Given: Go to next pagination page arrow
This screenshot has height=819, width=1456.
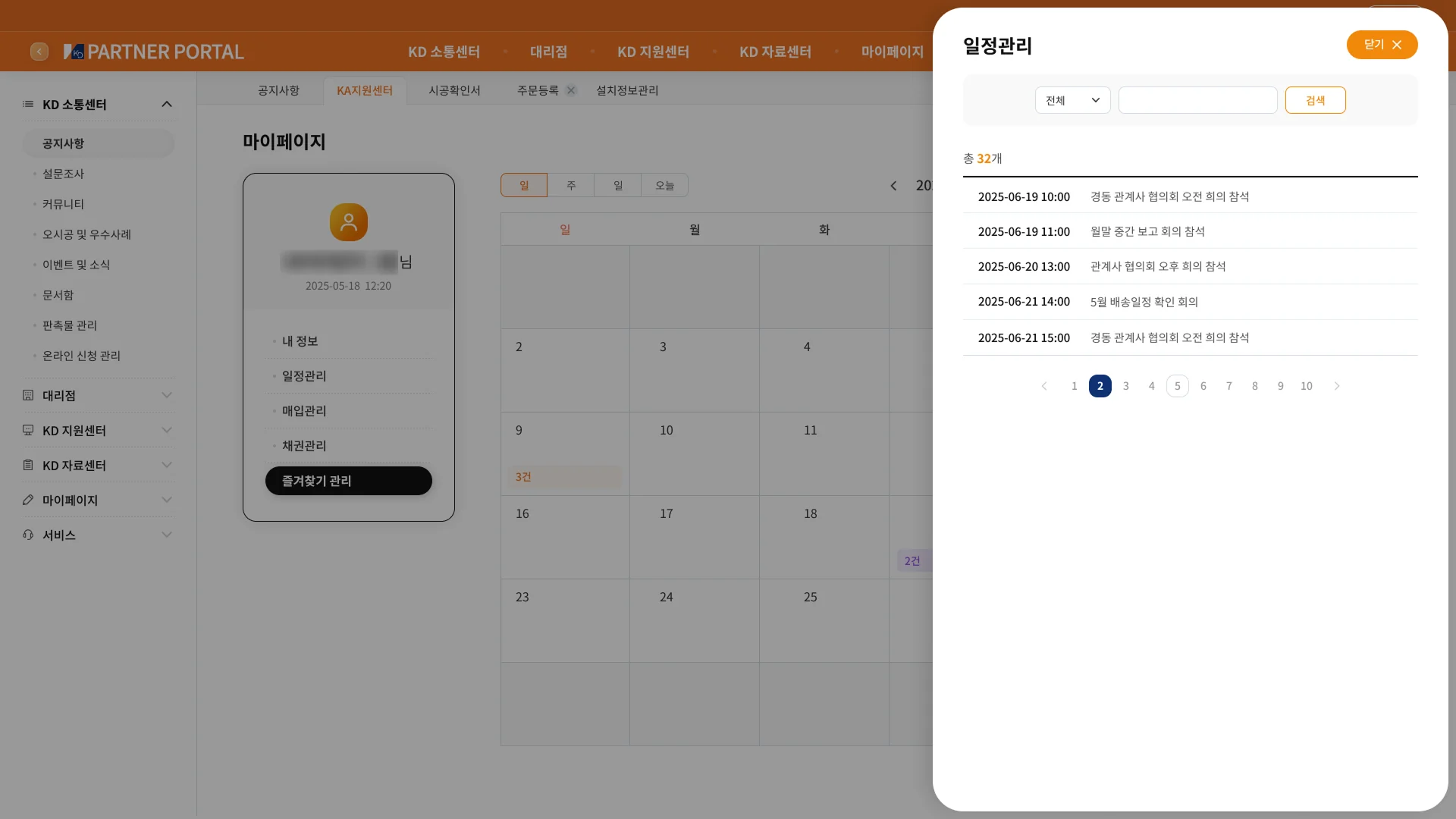Looking at the screenshot, I should (1337, 386).
